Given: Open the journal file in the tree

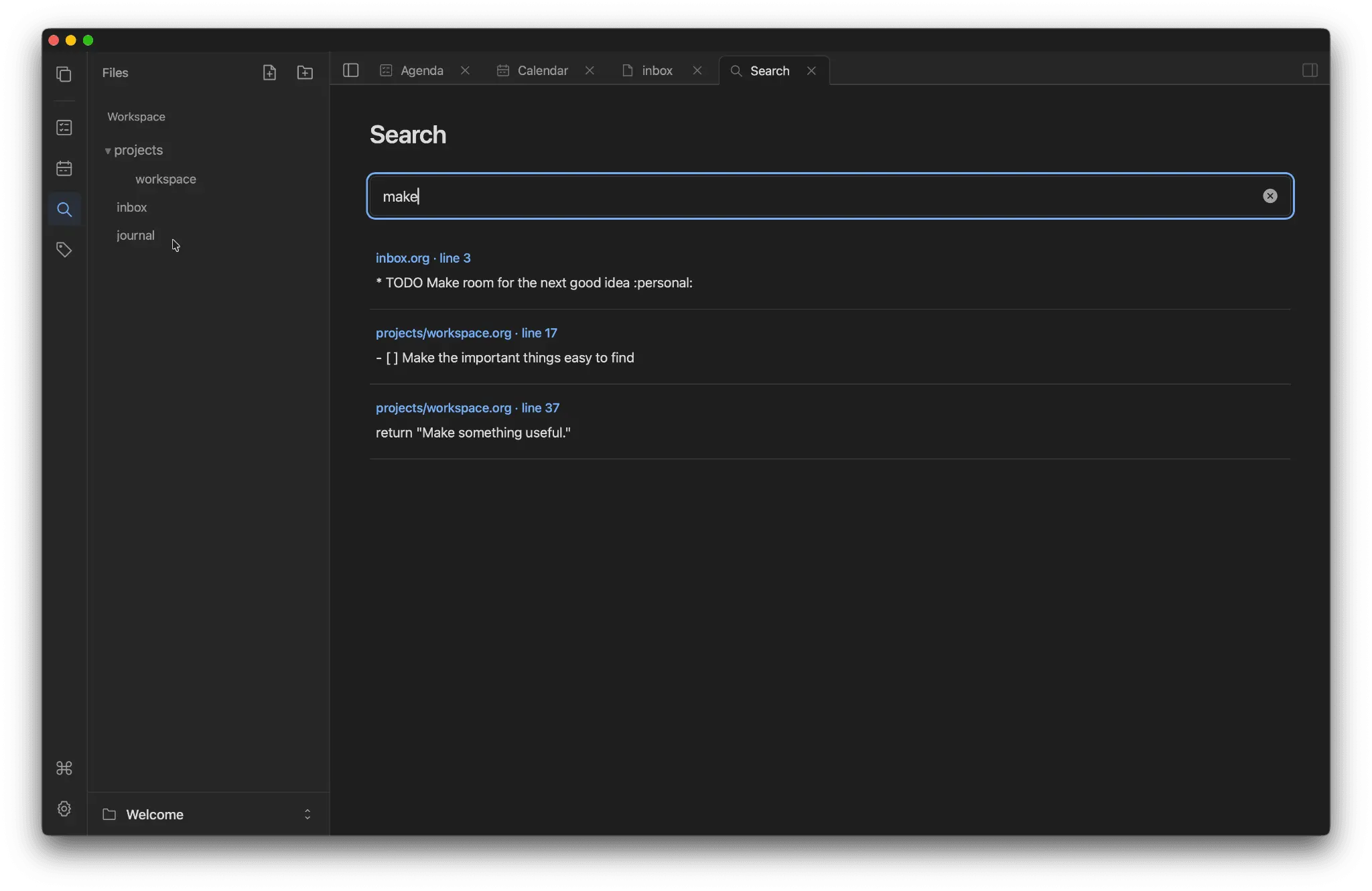Looking at the screenshot, I should coord(135,235).
